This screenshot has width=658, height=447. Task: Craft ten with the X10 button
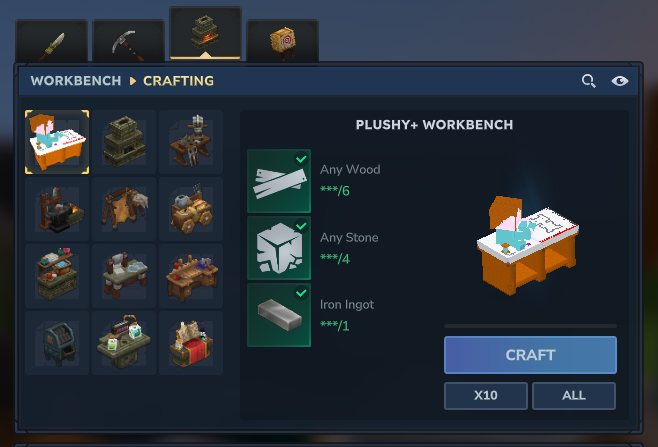pos(486,395)
